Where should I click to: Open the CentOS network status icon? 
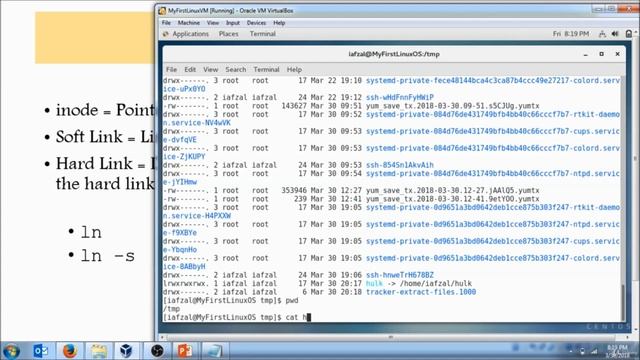tap(602, 34)
